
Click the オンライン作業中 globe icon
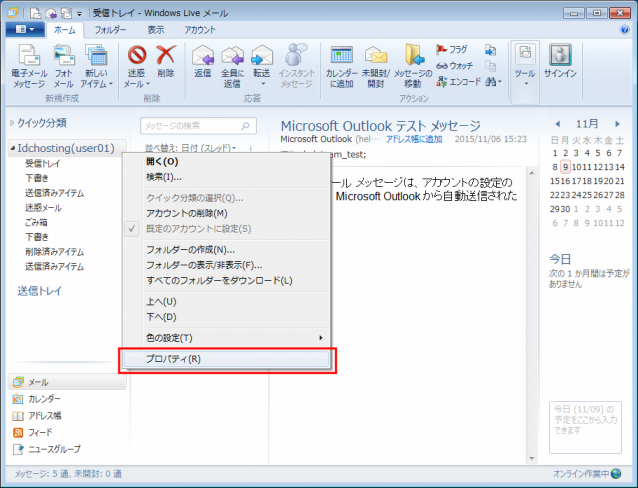[616, 474]
